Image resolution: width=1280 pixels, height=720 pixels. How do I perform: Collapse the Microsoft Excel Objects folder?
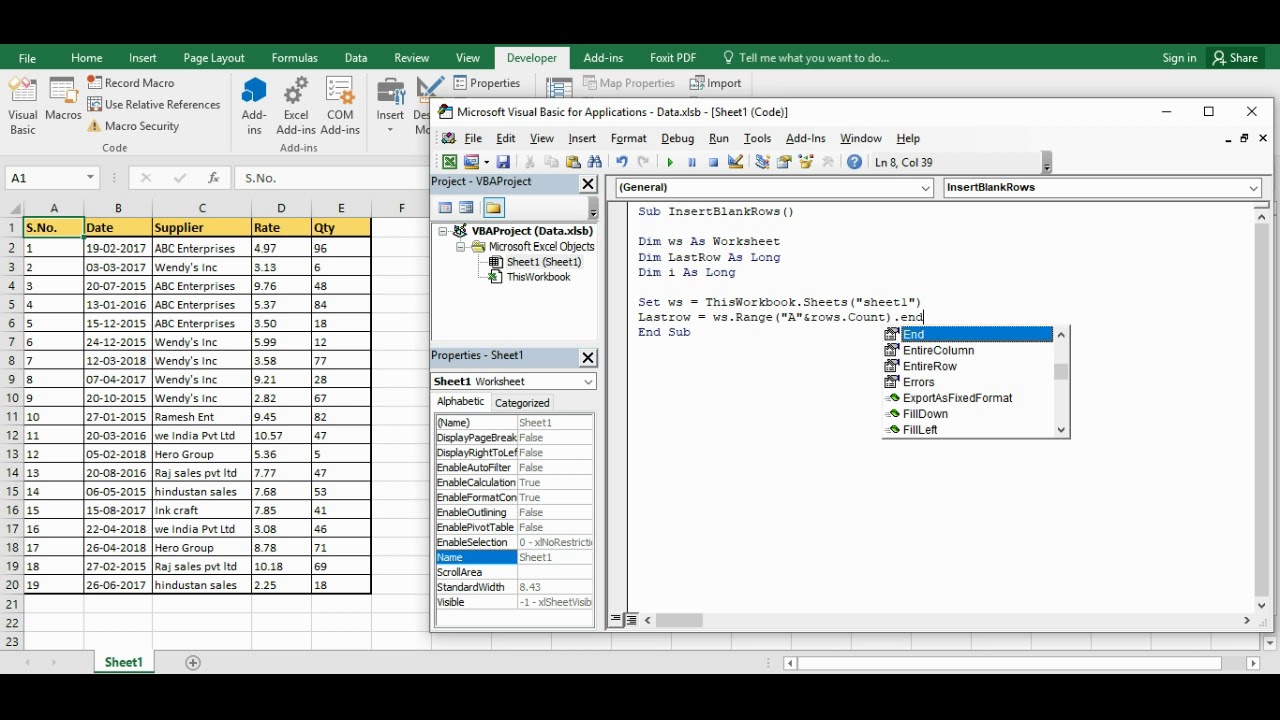pyautogui.click(x=461, y=247)
